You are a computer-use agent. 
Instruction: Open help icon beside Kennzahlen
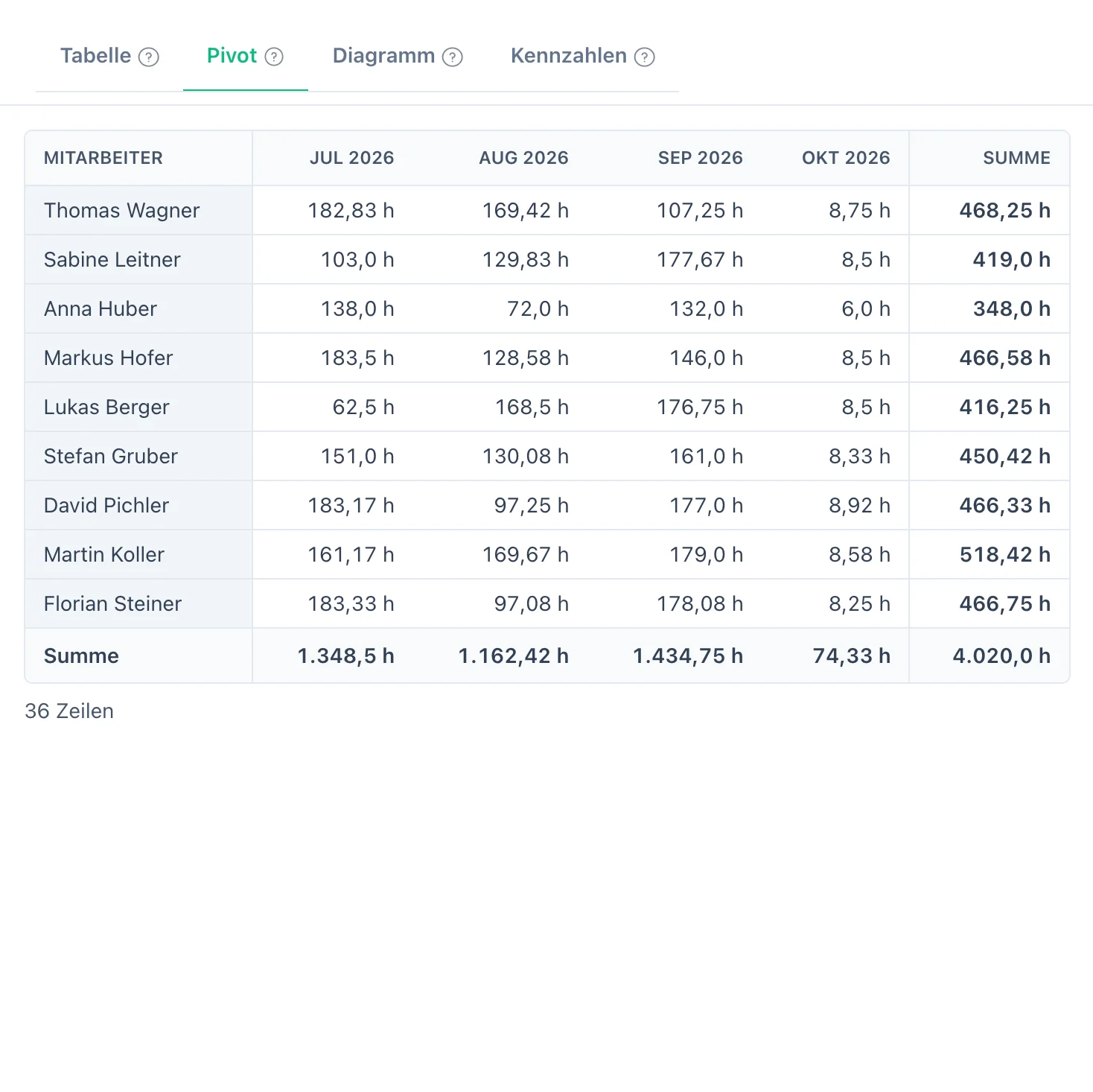click(645, 57)
